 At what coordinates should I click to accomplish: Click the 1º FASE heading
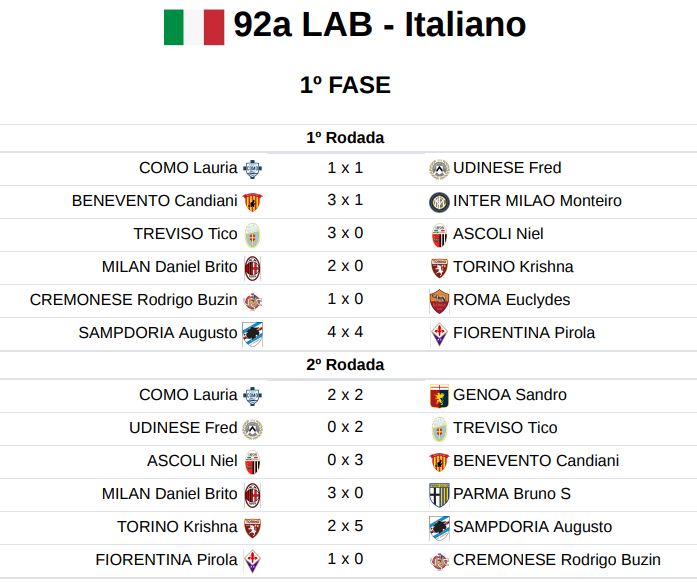pyautogui.click(x=345, y=85)
